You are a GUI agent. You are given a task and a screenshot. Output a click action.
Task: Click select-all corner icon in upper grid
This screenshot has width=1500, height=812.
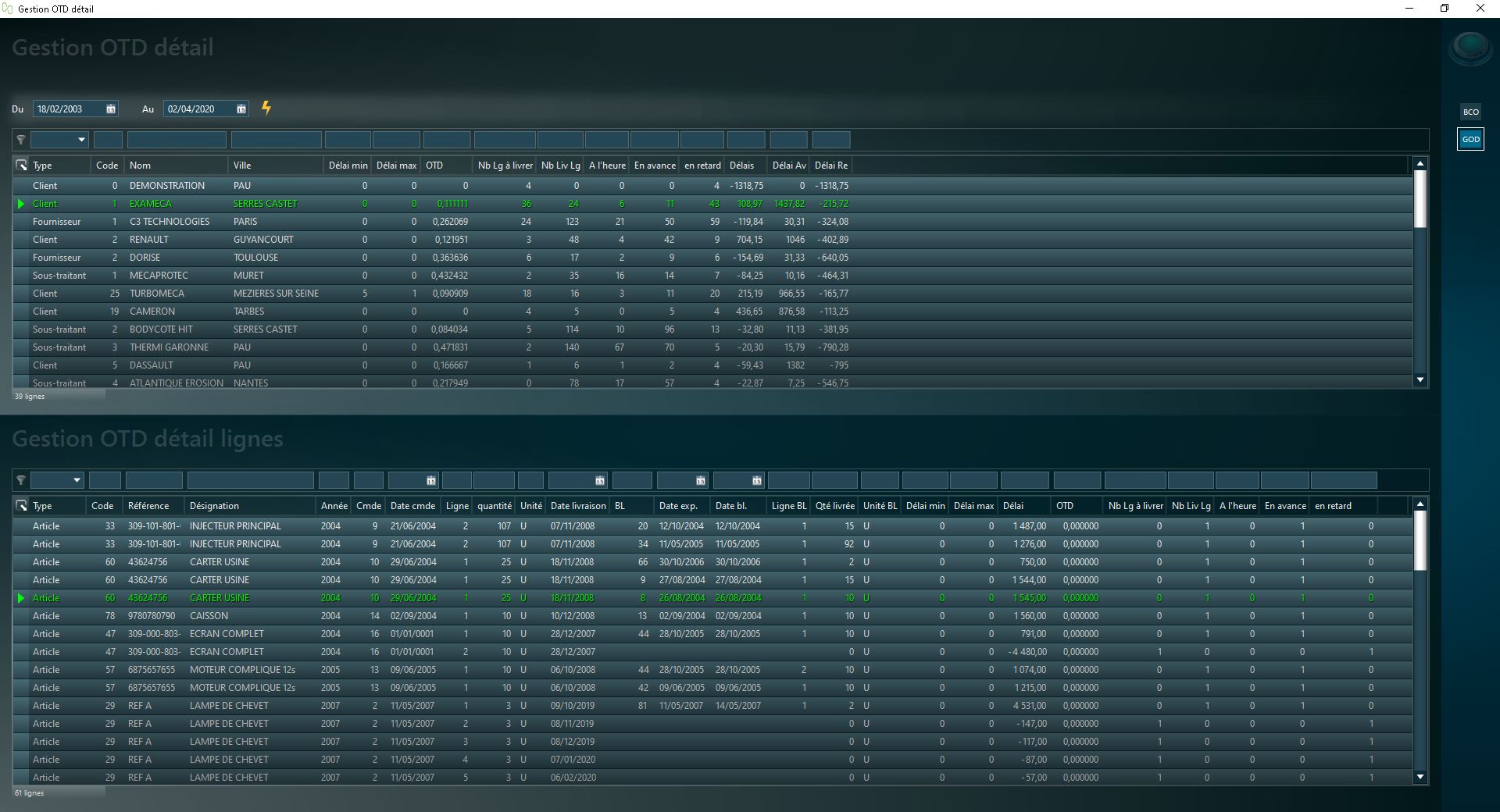click(21, 166)
